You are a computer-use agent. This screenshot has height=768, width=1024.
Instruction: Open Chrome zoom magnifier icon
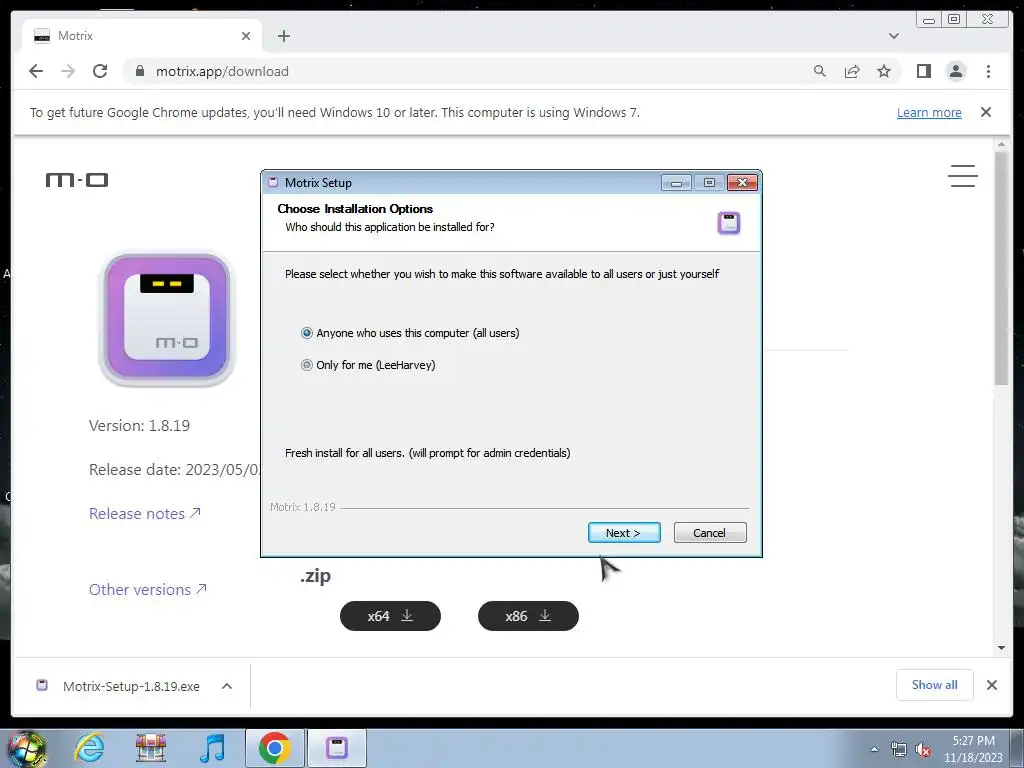[x=820, y=71]
